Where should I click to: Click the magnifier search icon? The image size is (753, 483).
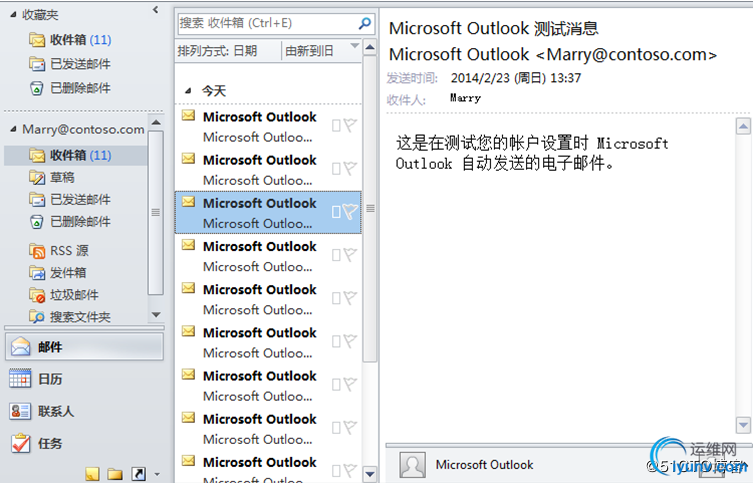(365, 23)
